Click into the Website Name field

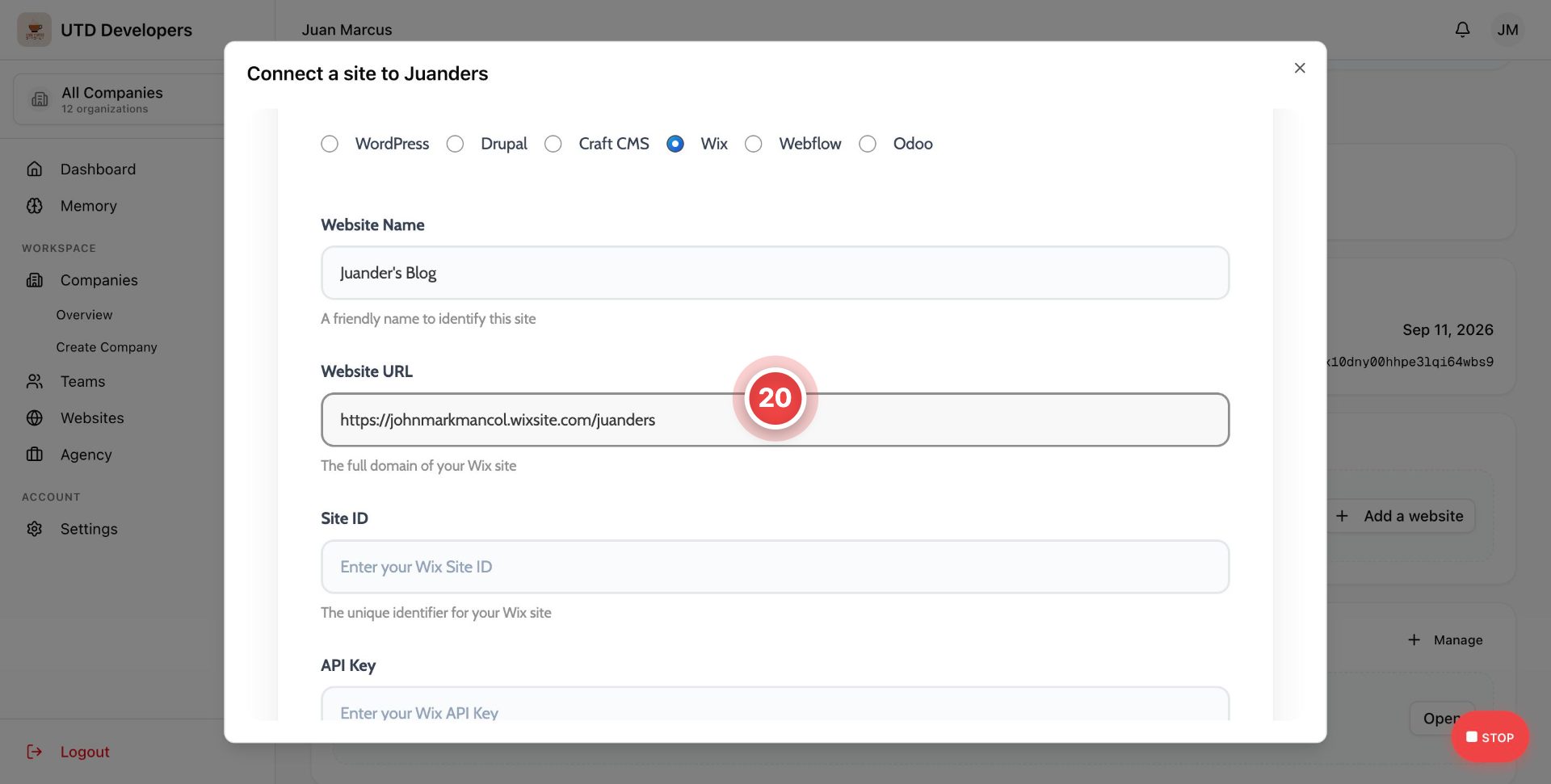(x=775, y=273)
